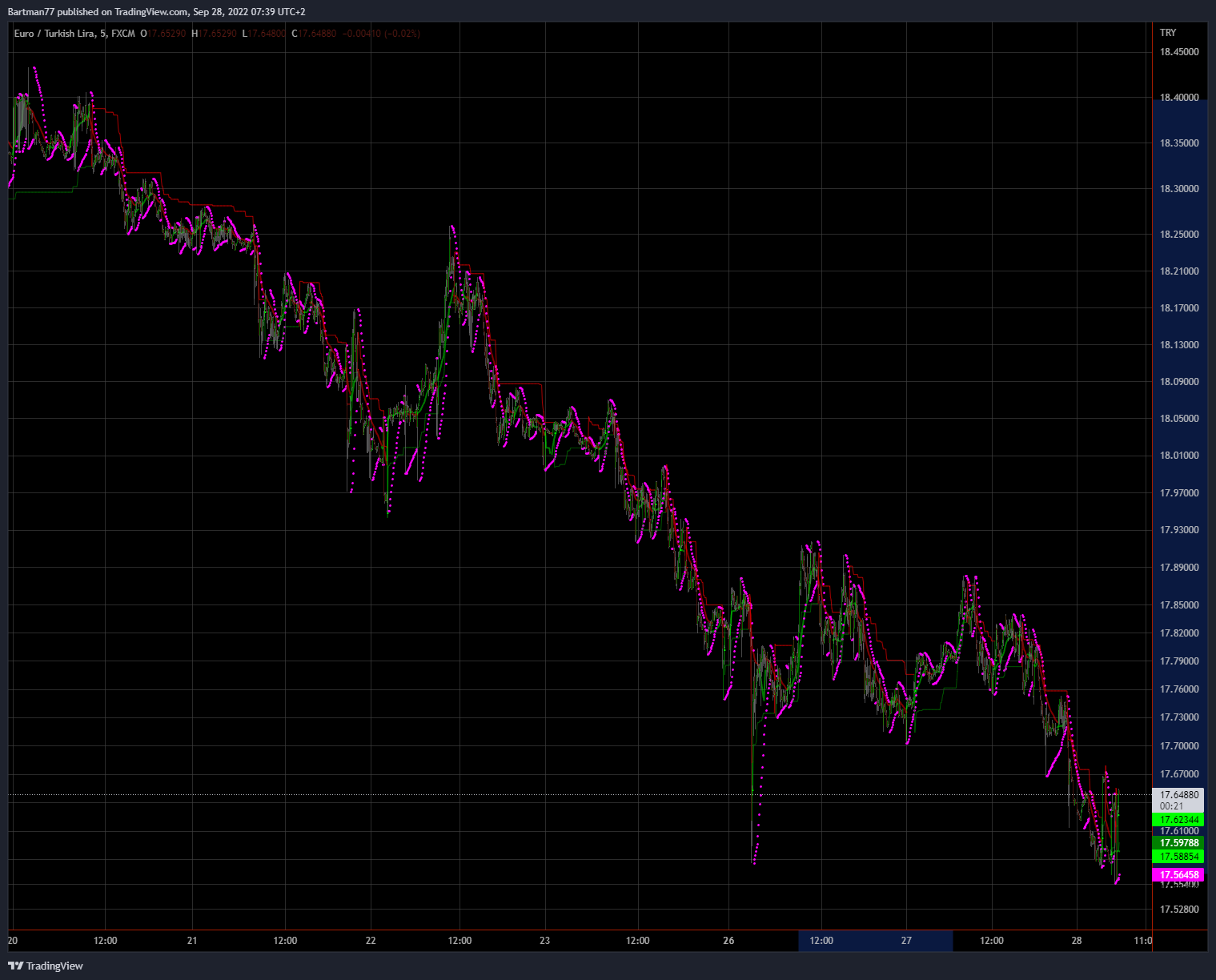Click the date label 28 on time axis

click(x=1076, y=941)
